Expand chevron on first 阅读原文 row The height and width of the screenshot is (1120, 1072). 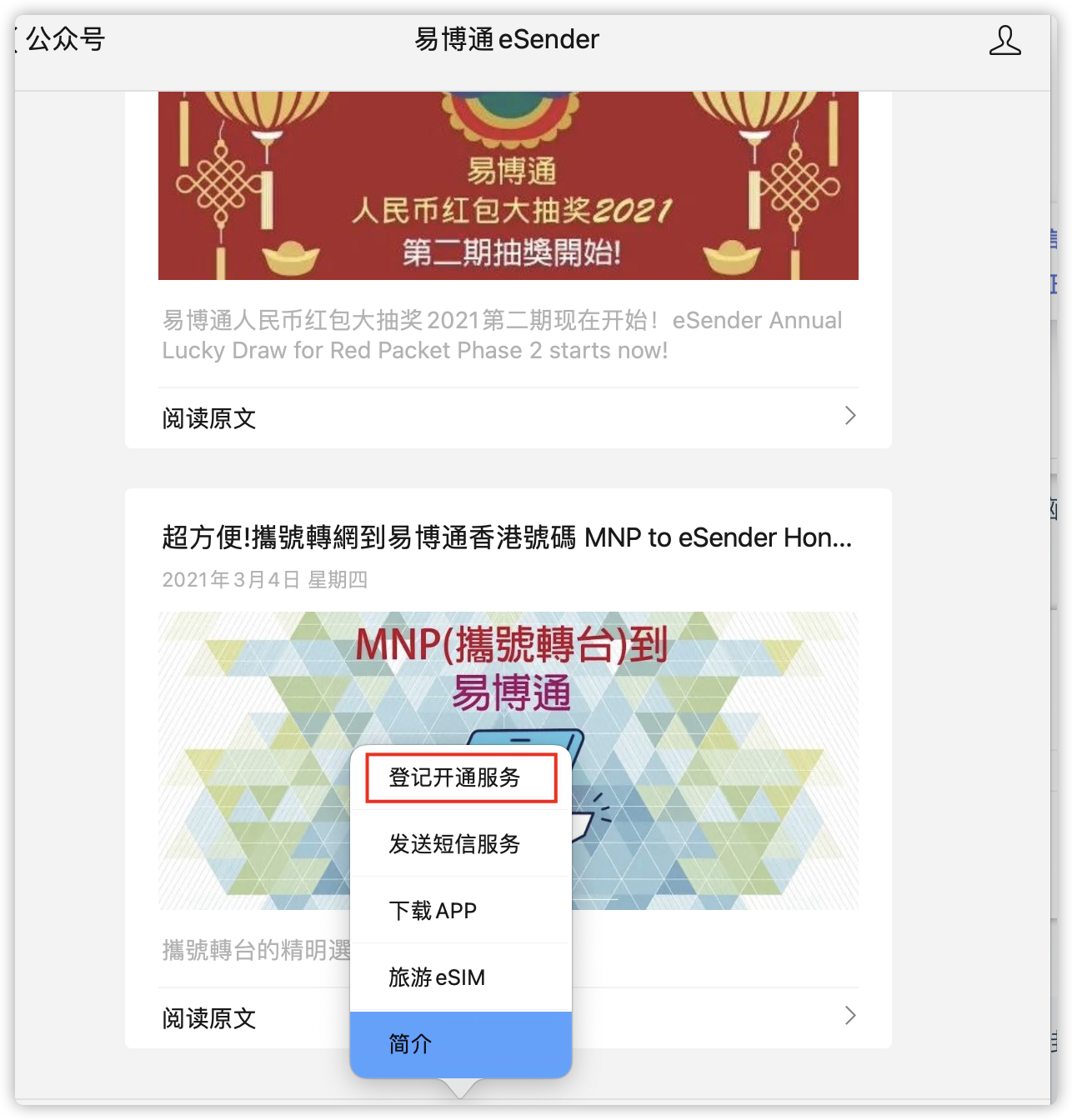coord(850,416)
